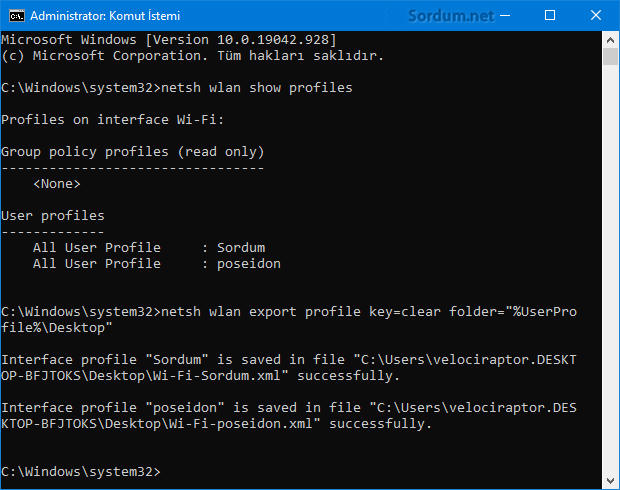The image size is (620, 490).
Task: Click the scrollbar down arrow
Action: [610, 481]
